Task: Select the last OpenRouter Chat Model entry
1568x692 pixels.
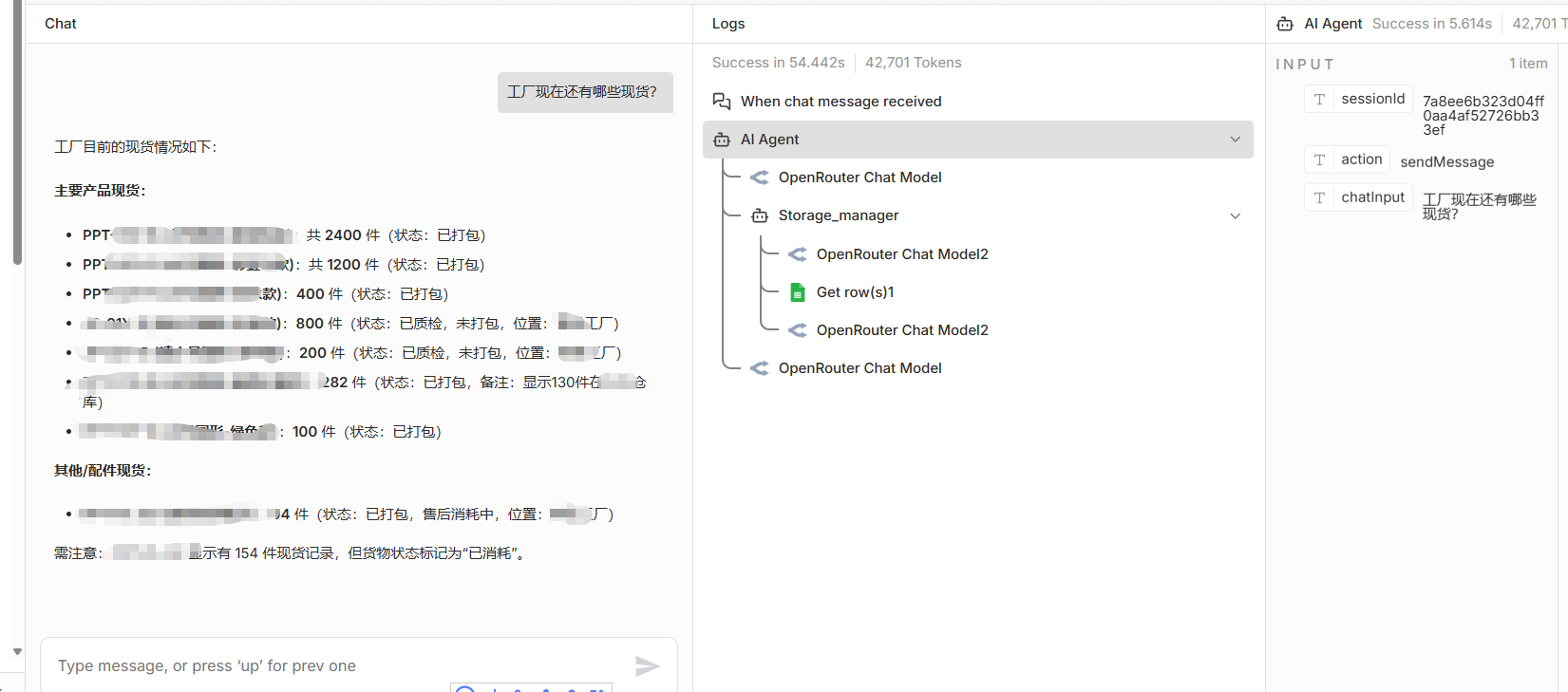Action: 860,368
